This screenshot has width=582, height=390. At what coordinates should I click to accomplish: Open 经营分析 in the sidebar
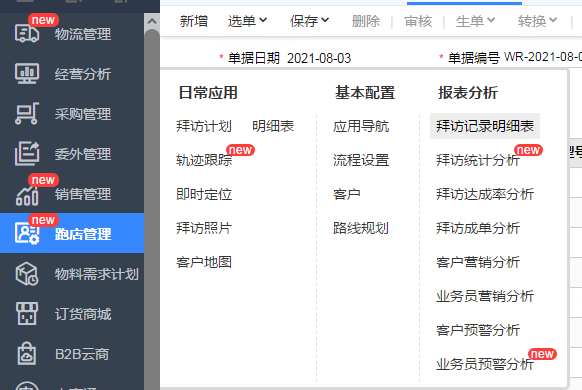pos(83,74)
